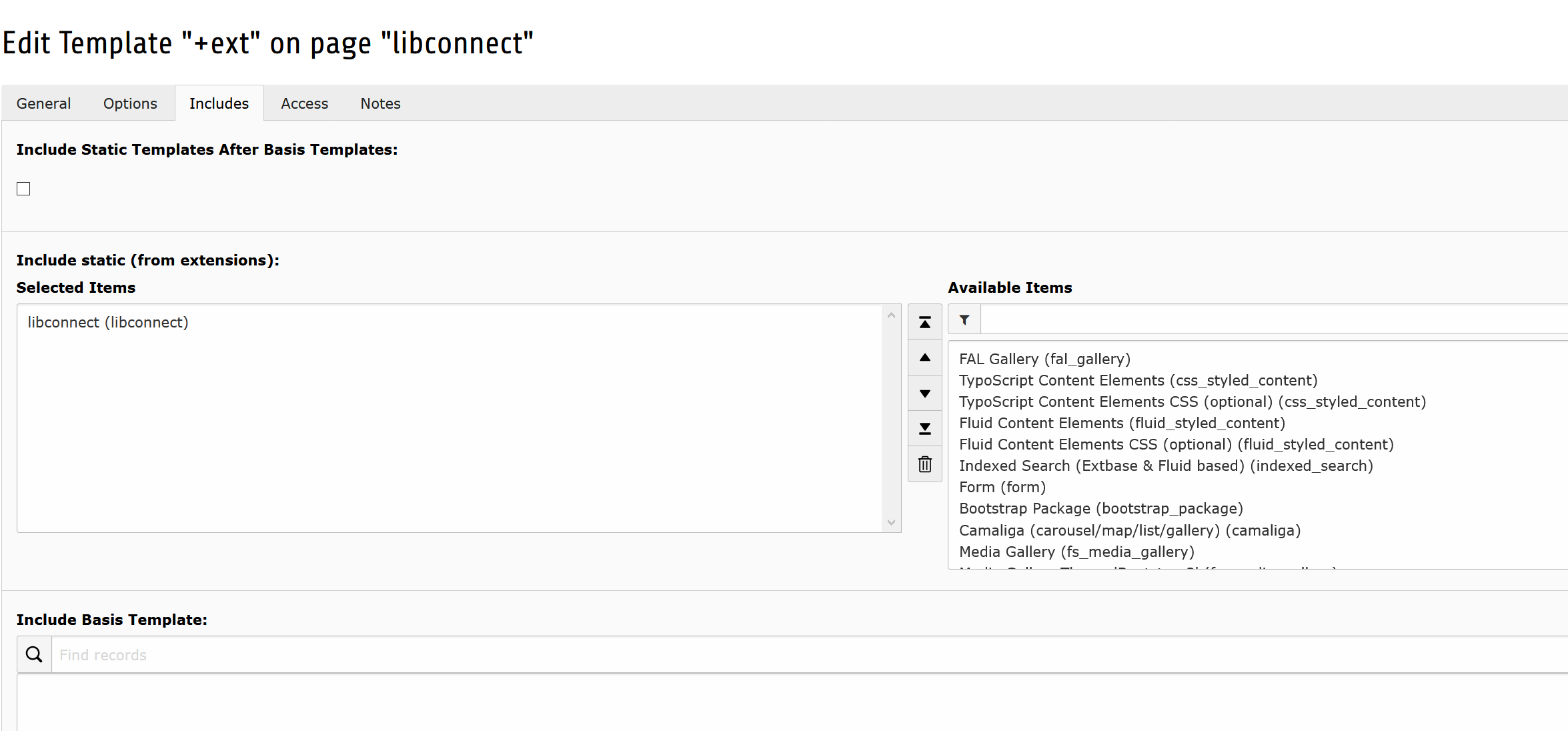This screenshot has width=1568, height=731.
Task: Move selected item to the top
Action: (924, 321)
